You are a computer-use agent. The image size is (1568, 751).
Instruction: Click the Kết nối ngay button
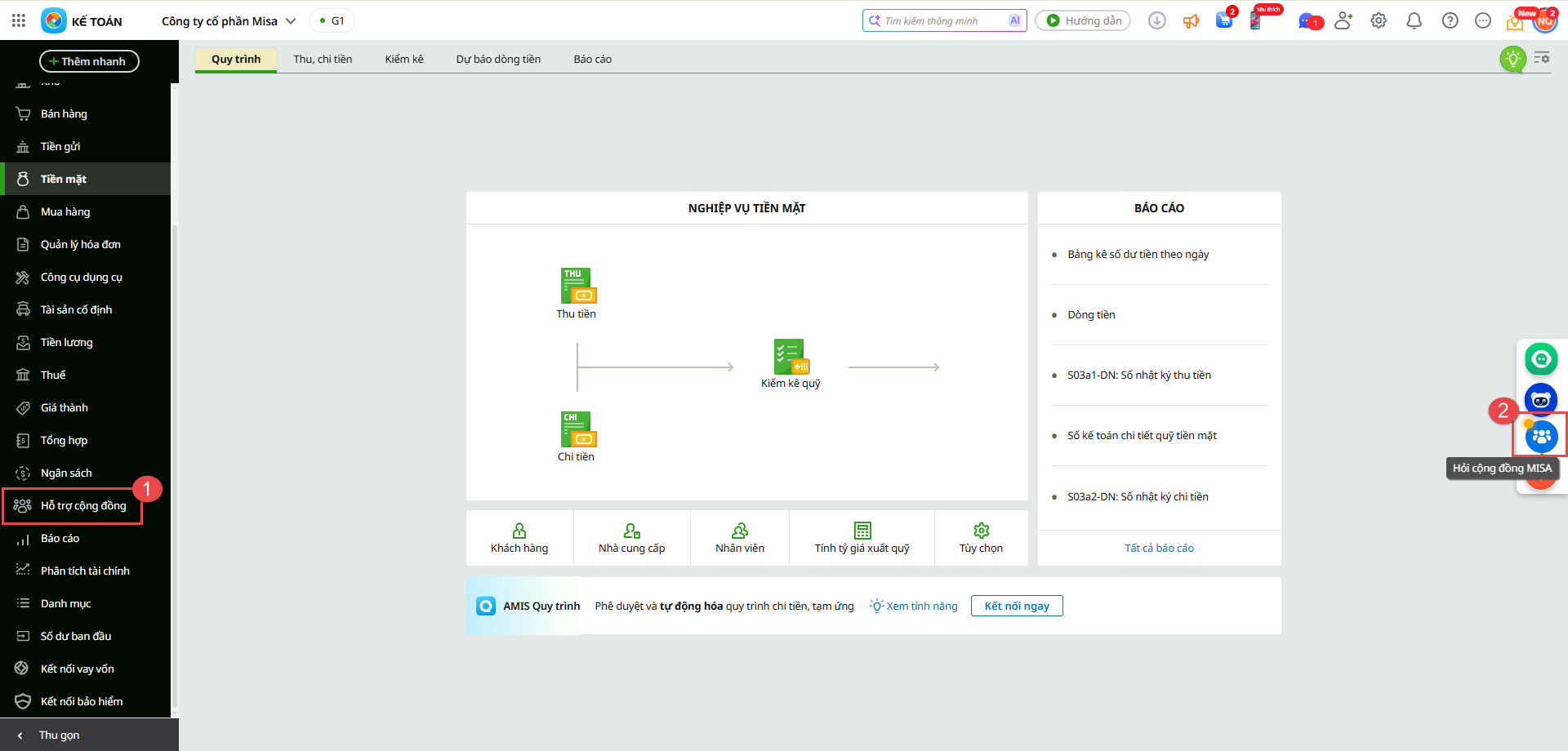click(x=1017, y=606)
